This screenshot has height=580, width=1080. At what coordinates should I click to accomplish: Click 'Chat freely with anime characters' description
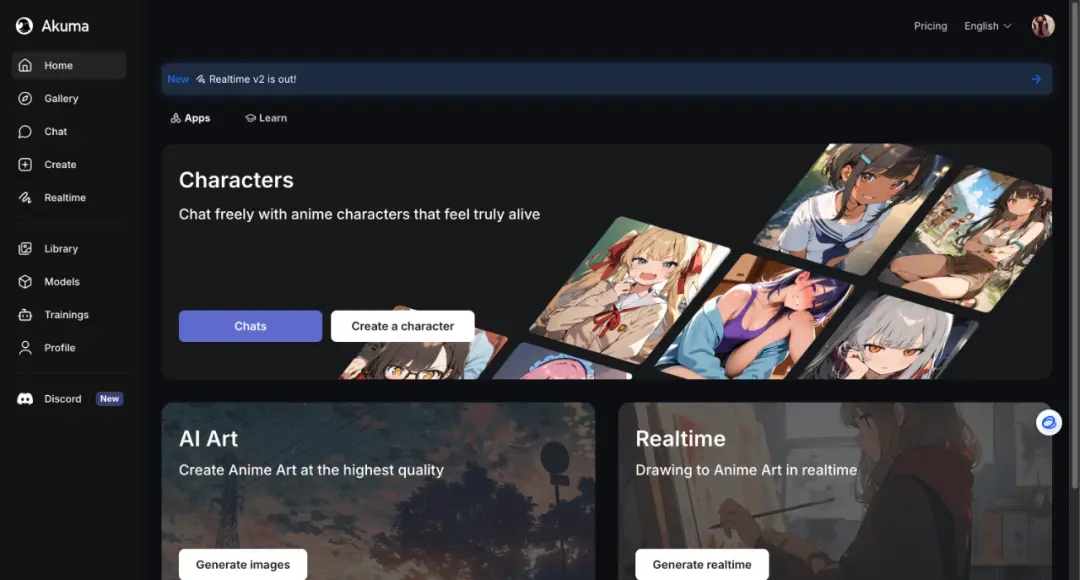click(x=360, y=214)
